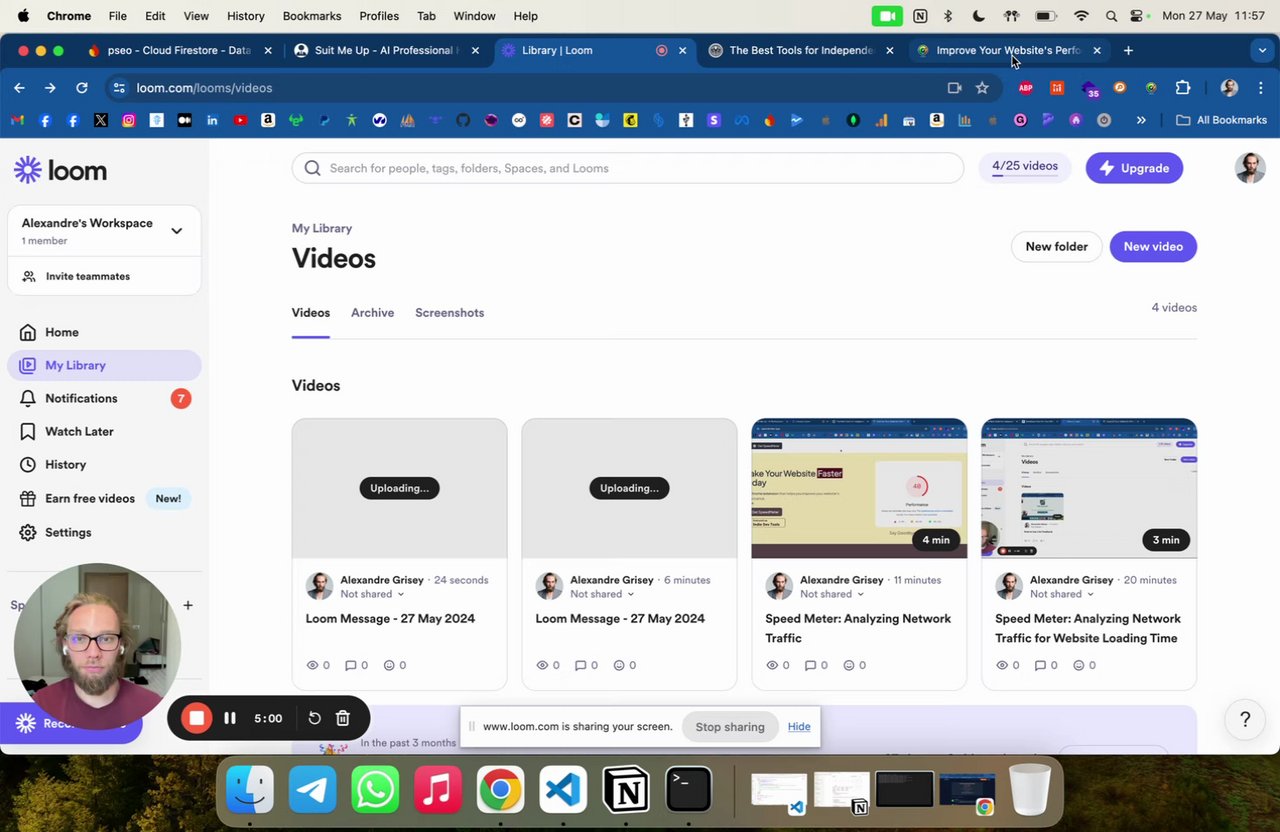The height and width of the screenshot is (832, 1280).
Task: Open the All Bookmarks folder
Action: click(x=1221, y=120)
